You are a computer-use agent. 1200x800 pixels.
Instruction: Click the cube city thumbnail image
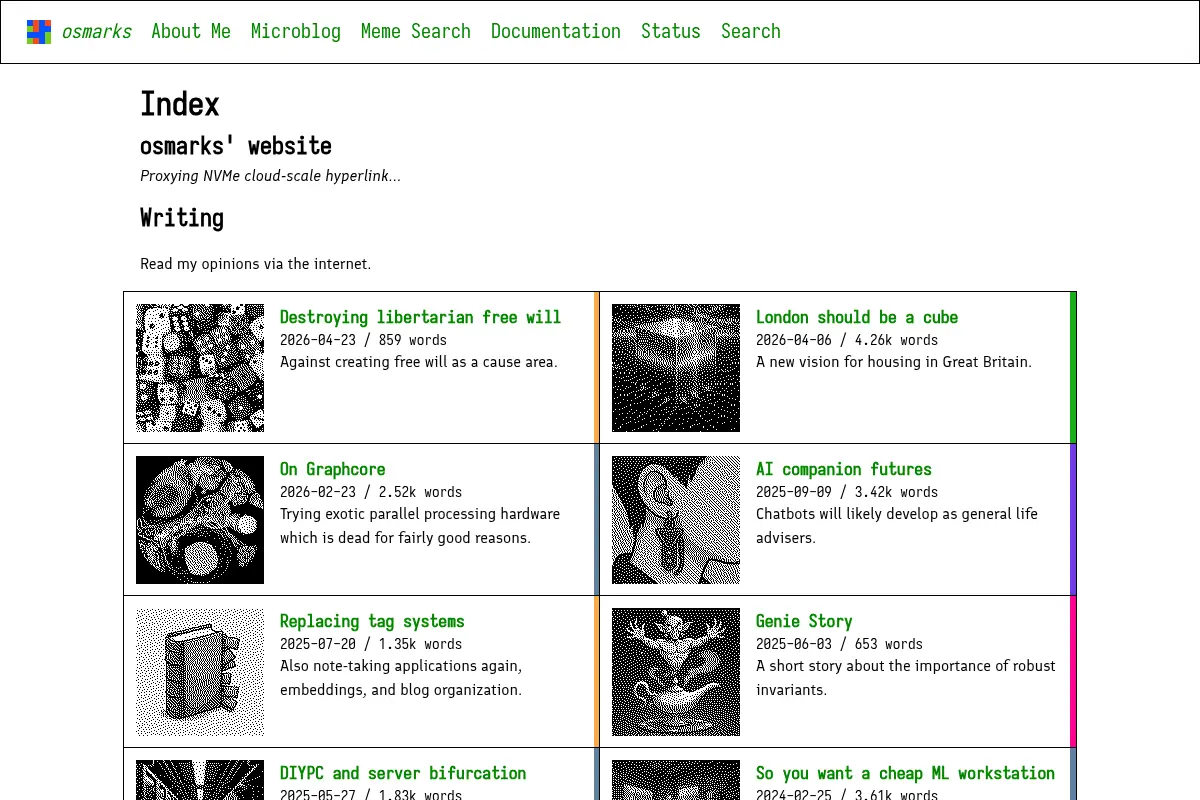(676, 368)
